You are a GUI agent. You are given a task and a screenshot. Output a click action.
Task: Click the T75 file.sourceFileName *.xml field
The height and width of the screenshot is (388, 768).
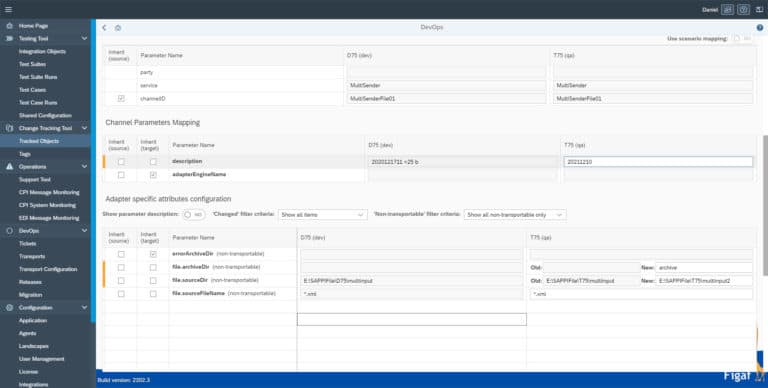641,294
